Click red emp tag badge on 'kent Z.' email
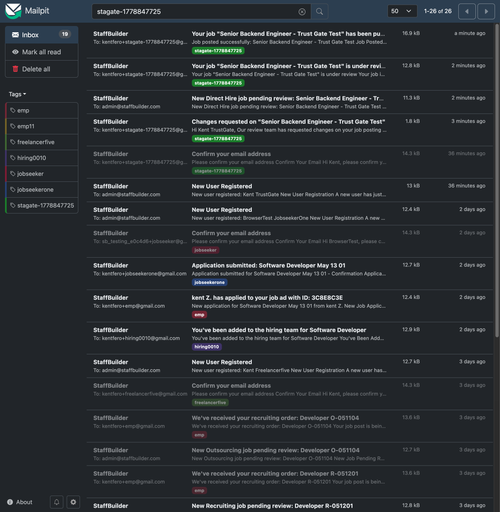This screenshot has height=512, width=500. click(x=199, y=315)
